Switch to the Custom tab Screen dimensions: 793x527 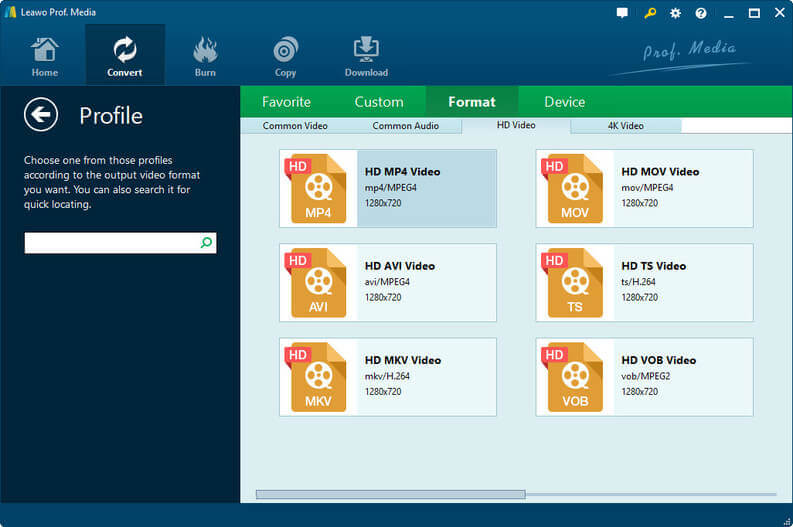pos(379,102)
